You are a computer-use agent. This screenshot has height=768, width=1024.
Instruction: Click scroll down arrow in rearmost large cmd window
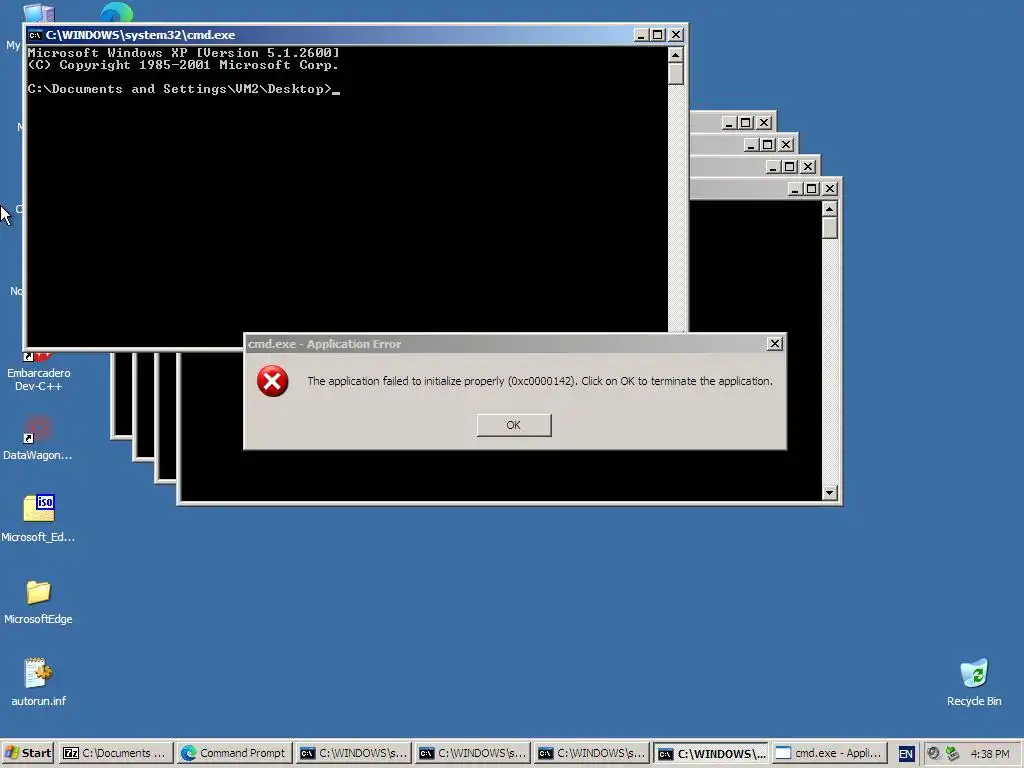pyautogui.click(x=829, y=492)
